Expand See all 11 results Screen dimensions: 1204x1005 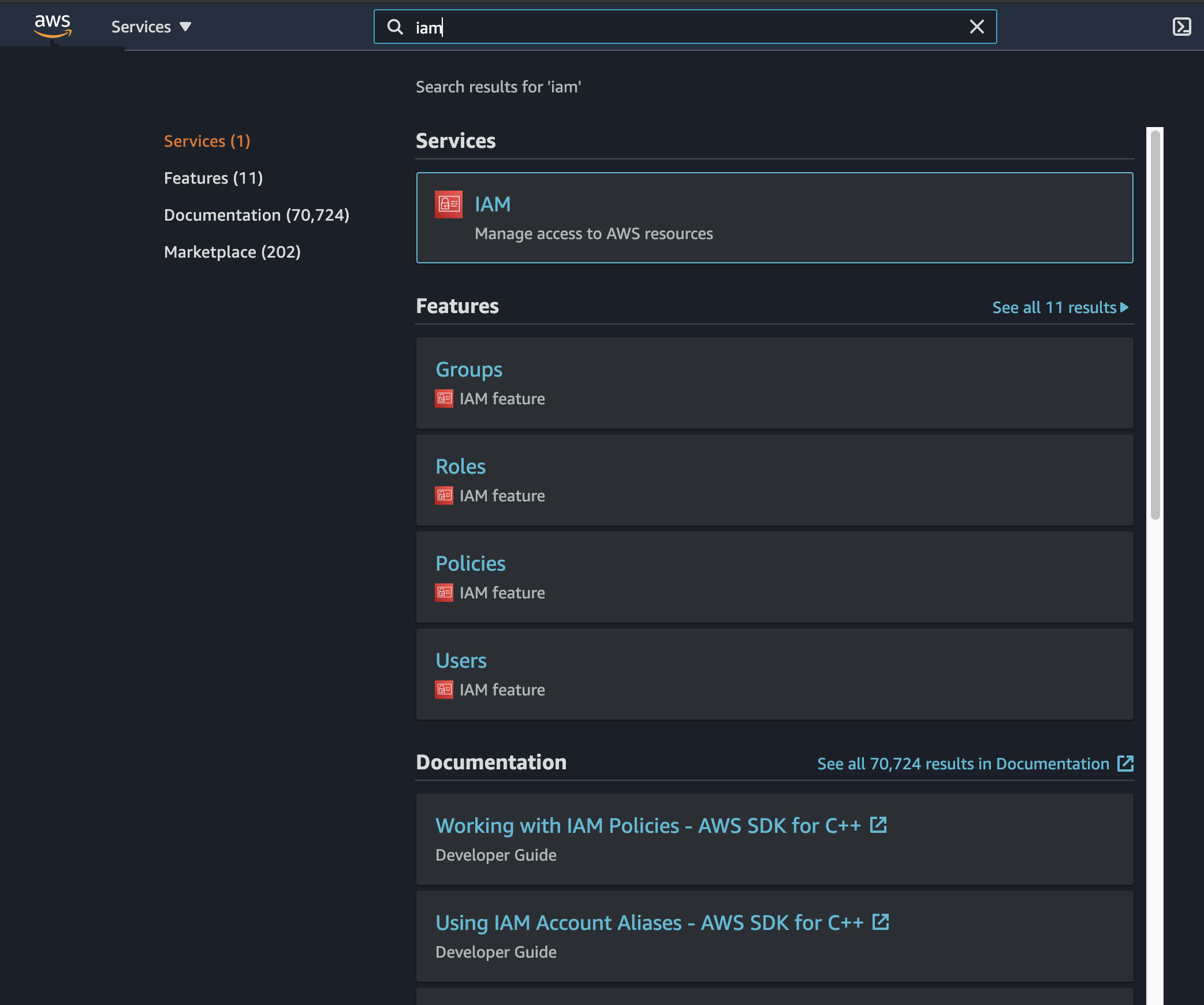click(1060, 307)
